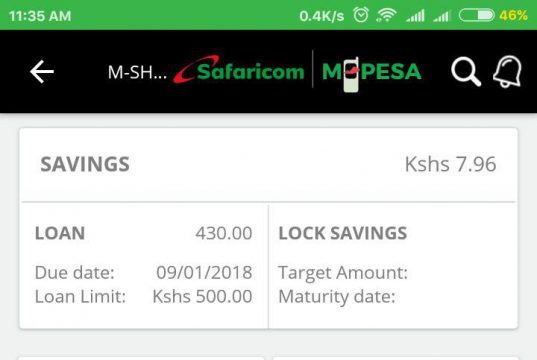Open notifications bell icon
Viewport: 537px width, 360px height.
coord(508,71)
